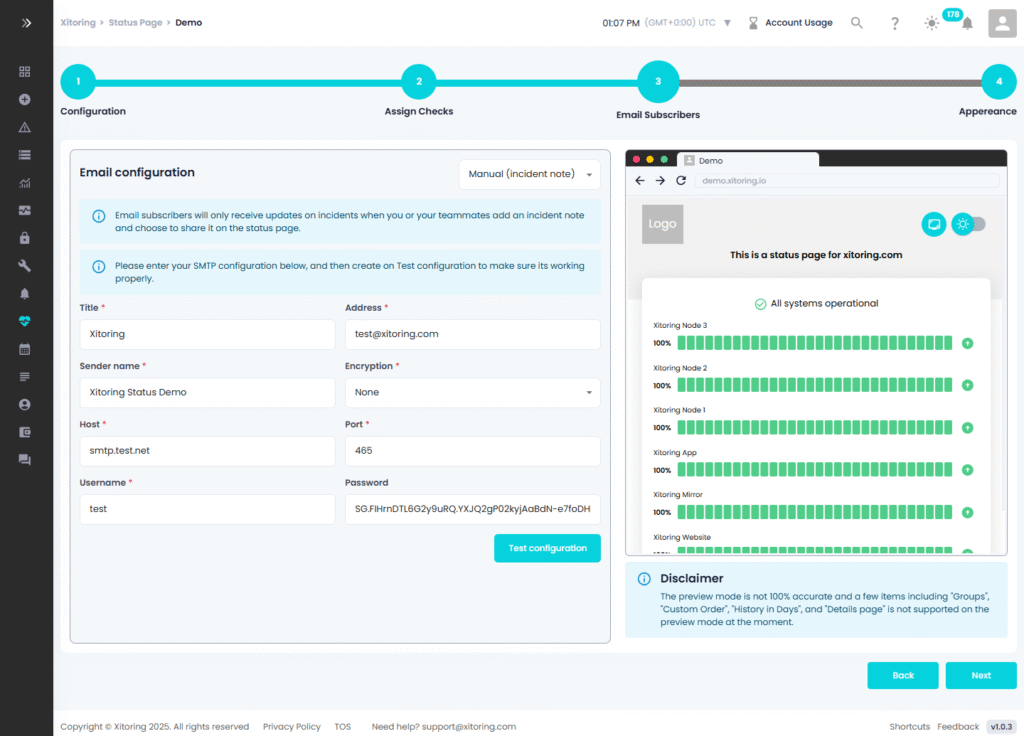Click the v1.0.3 version badge
Screen dimensions: 1024x736
coord(1001,727)
